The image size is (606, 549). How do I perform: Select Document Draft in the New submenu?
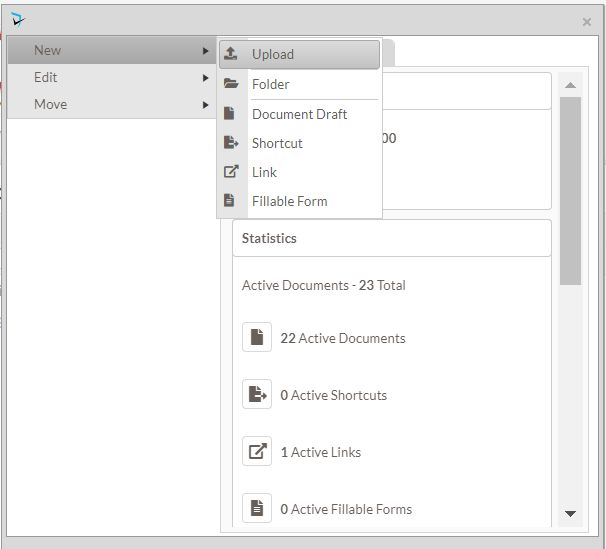(x=299, y=114)
